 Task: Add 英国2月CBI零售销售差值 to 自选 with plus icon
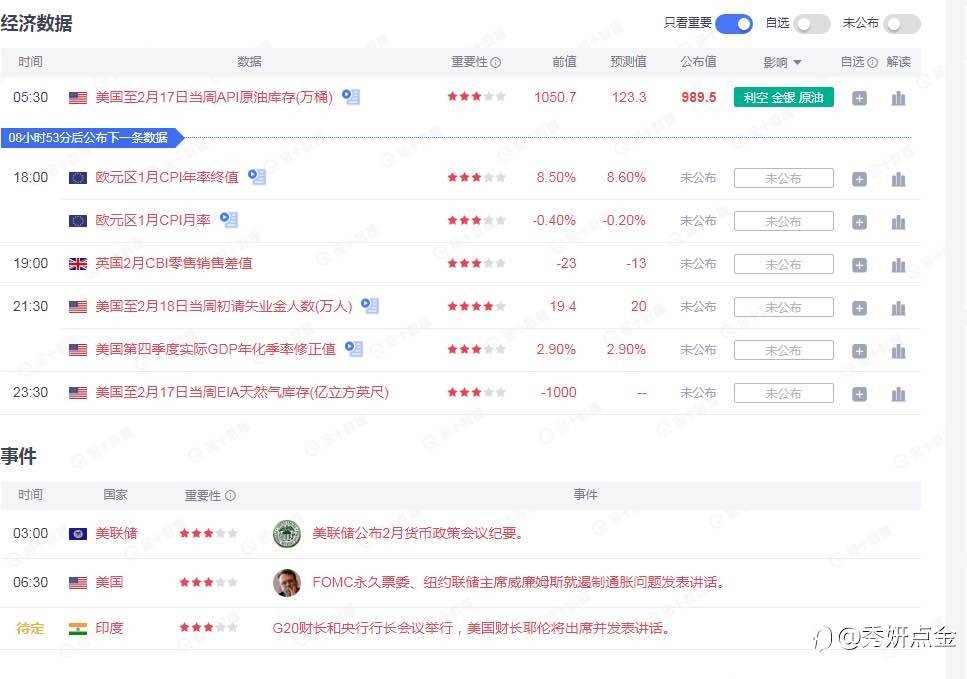(859, 265)
